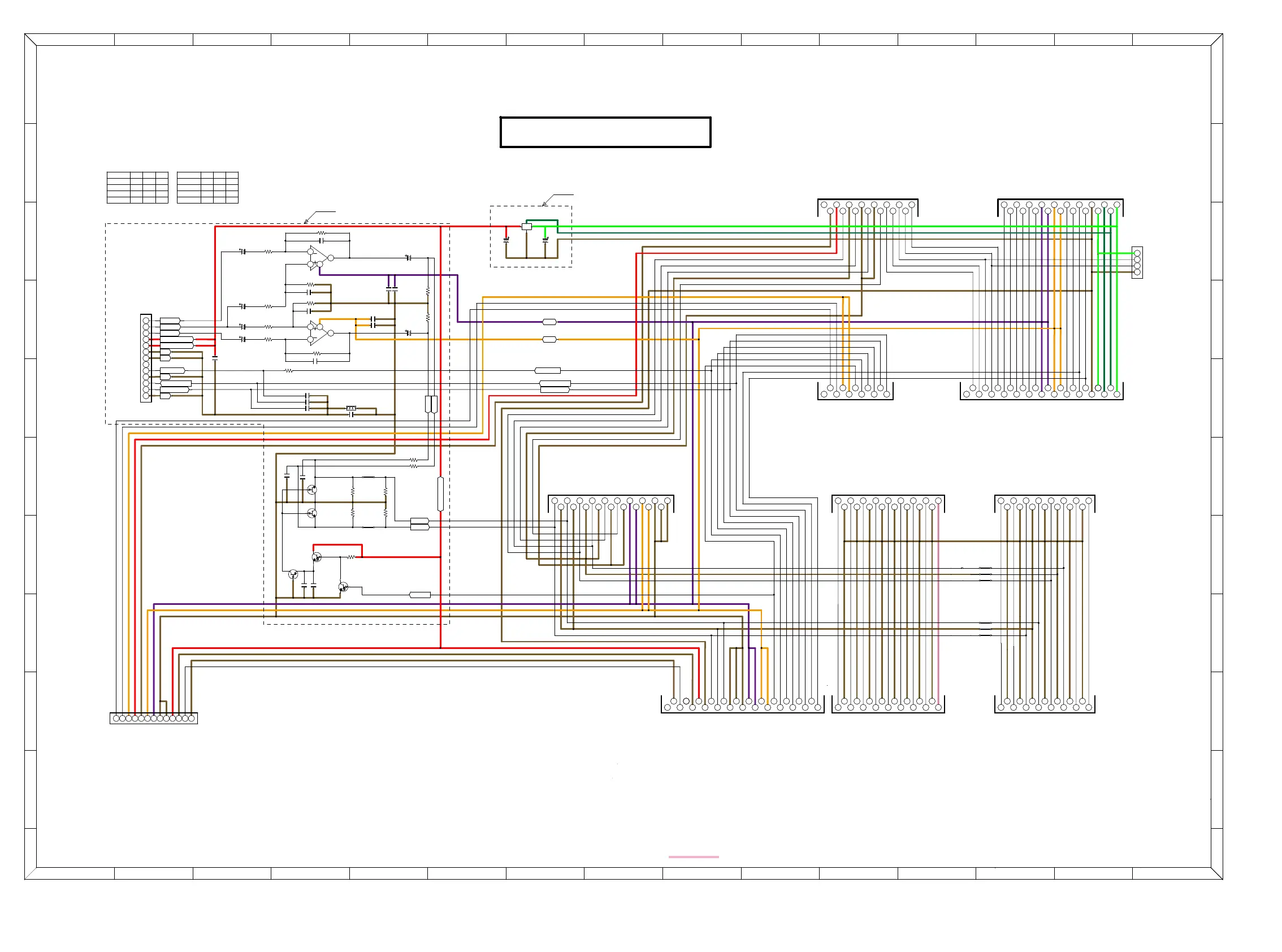Click the empty thick-bordered title box
The height and width of the screenshot is (952, 1282).
pyautogui.click(x=605, y=132)
